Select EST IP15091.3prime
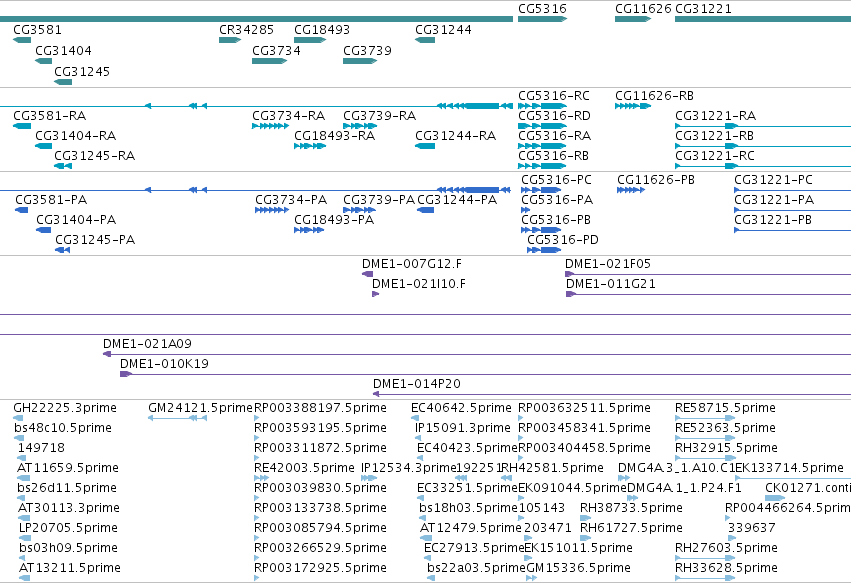 (419, 438)
